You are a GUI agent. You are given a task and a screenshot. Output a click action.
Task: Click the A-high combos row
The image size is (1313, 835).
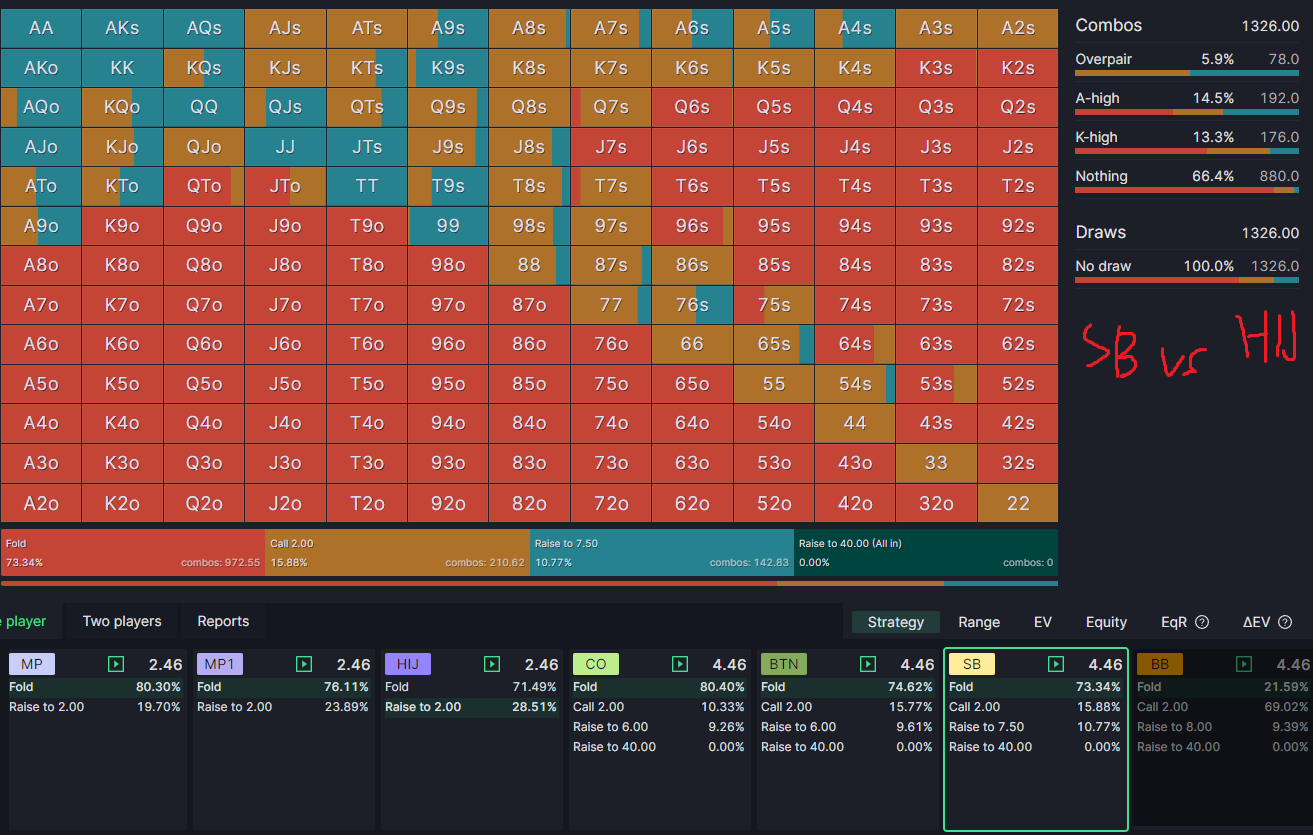coord(1187,101)
